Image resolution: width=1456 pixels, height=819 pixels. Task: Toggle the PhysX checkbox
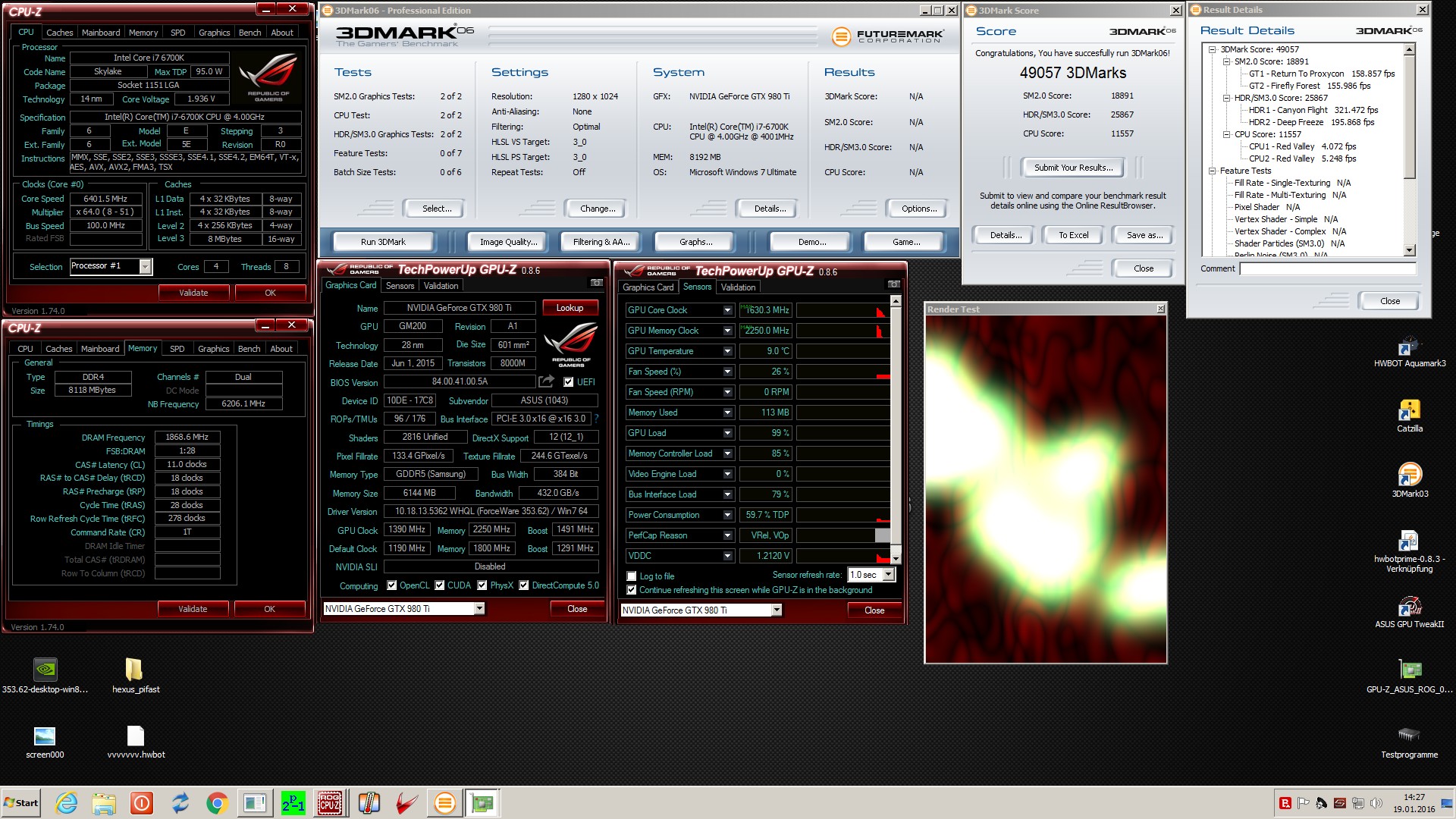[x=482, y=585]
